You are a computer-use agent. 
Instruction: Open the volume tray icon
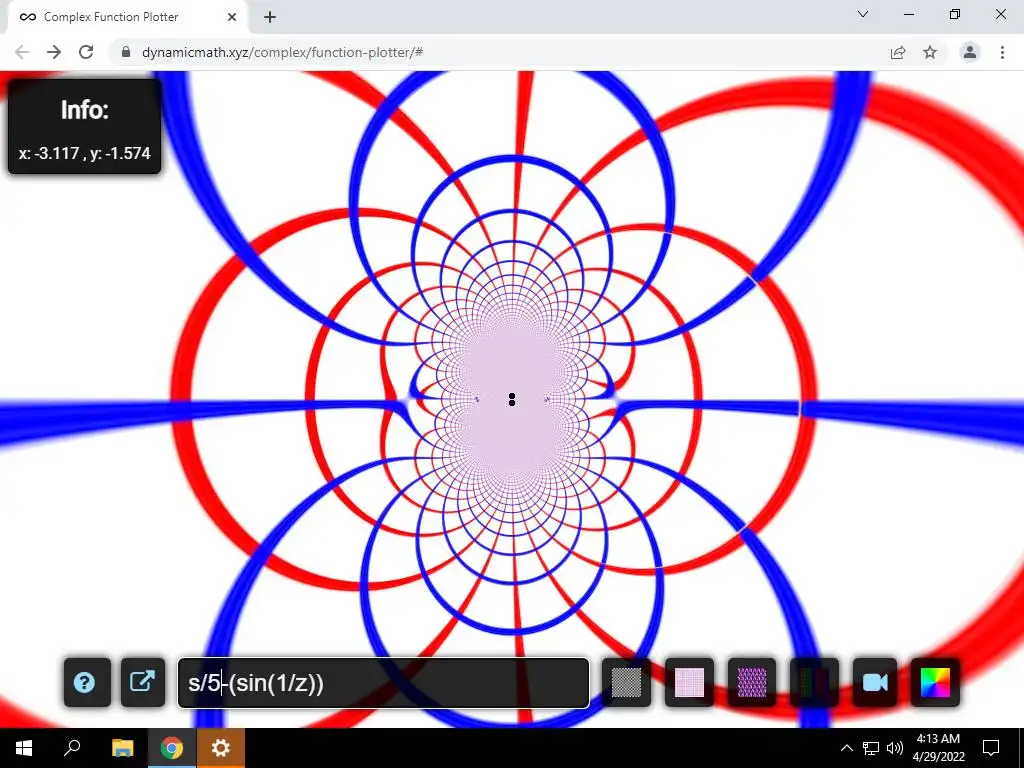[x=895, y=748]
